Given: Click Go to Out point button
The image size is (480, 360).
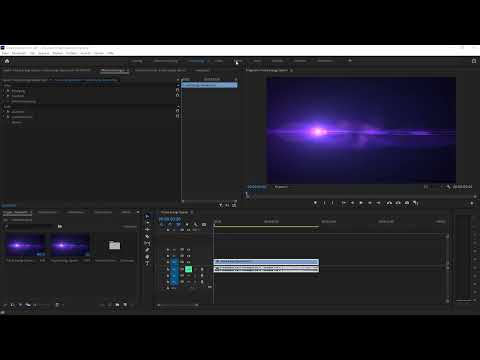Looking at the screenshot, I should tap(379, 203).
